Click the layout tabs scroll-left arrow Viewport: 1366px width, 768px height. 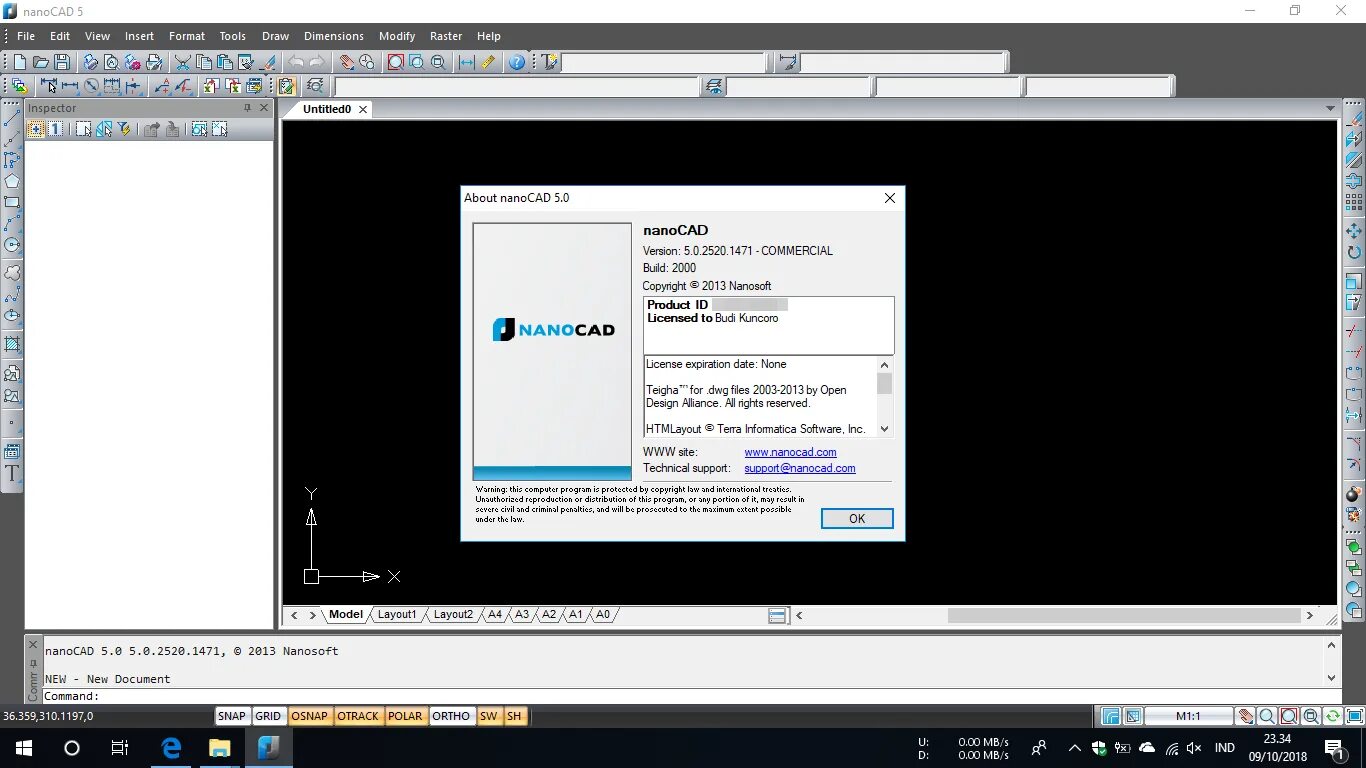coord(294,615)
